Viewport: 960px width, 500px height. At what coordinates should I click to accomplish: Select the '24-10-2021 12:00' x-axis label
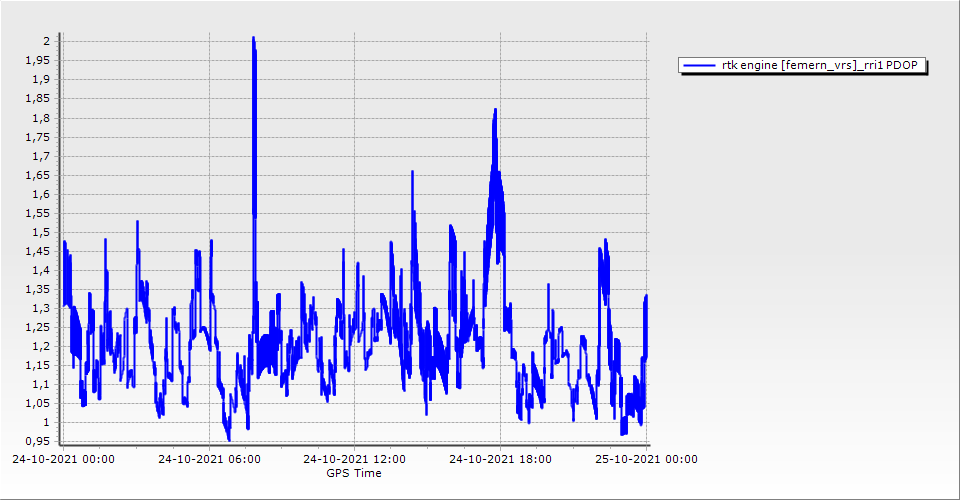355,460
